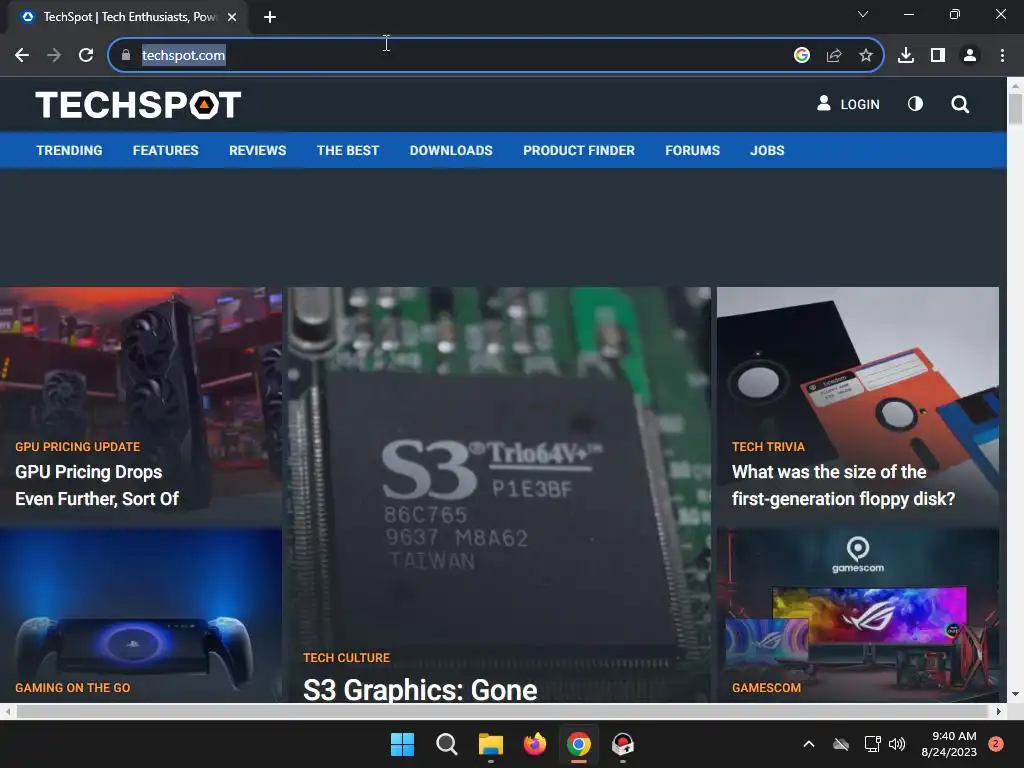Viewport: 1024px width, 768px height.
Task: Read 'GPU Pricing Drops Even Further' article
Action: click(97, 485)
